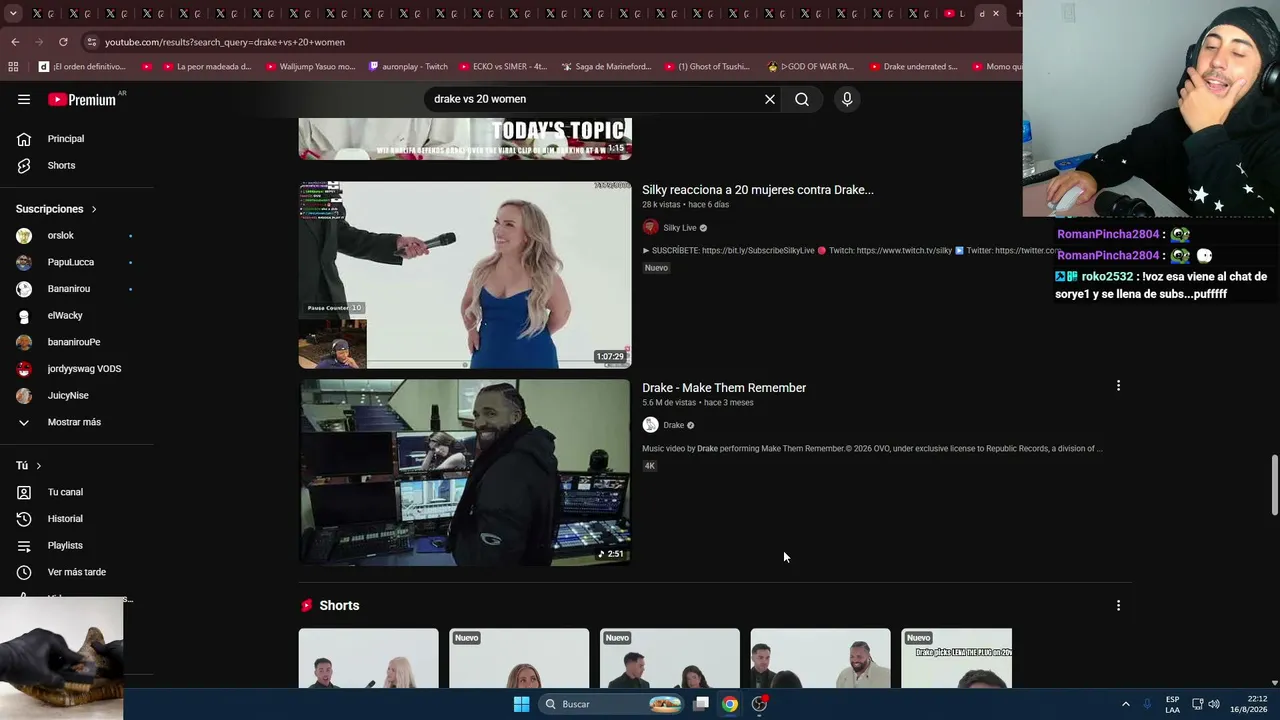Go to YouTube Premium home logo
1280x720 pixels.
click(x=82, y=99)
